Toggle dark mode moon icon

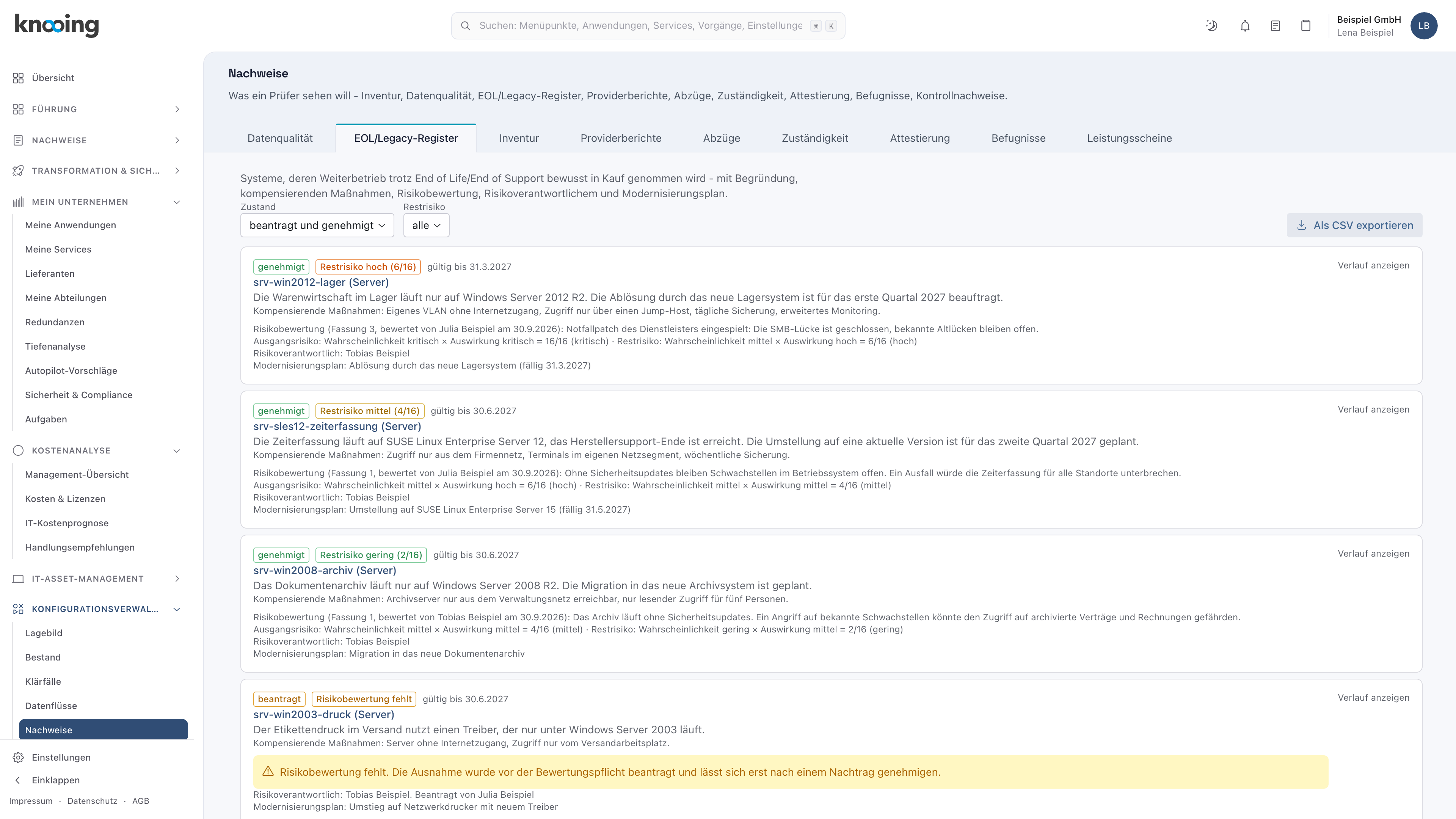(x=1211, y=25)
